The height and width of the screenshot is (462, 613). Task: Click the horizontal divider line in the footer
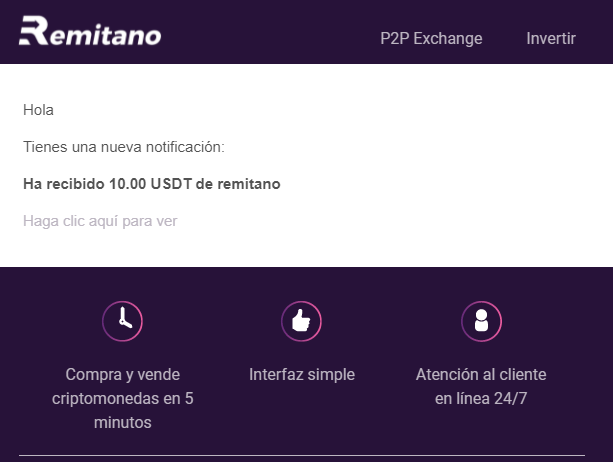302,455
